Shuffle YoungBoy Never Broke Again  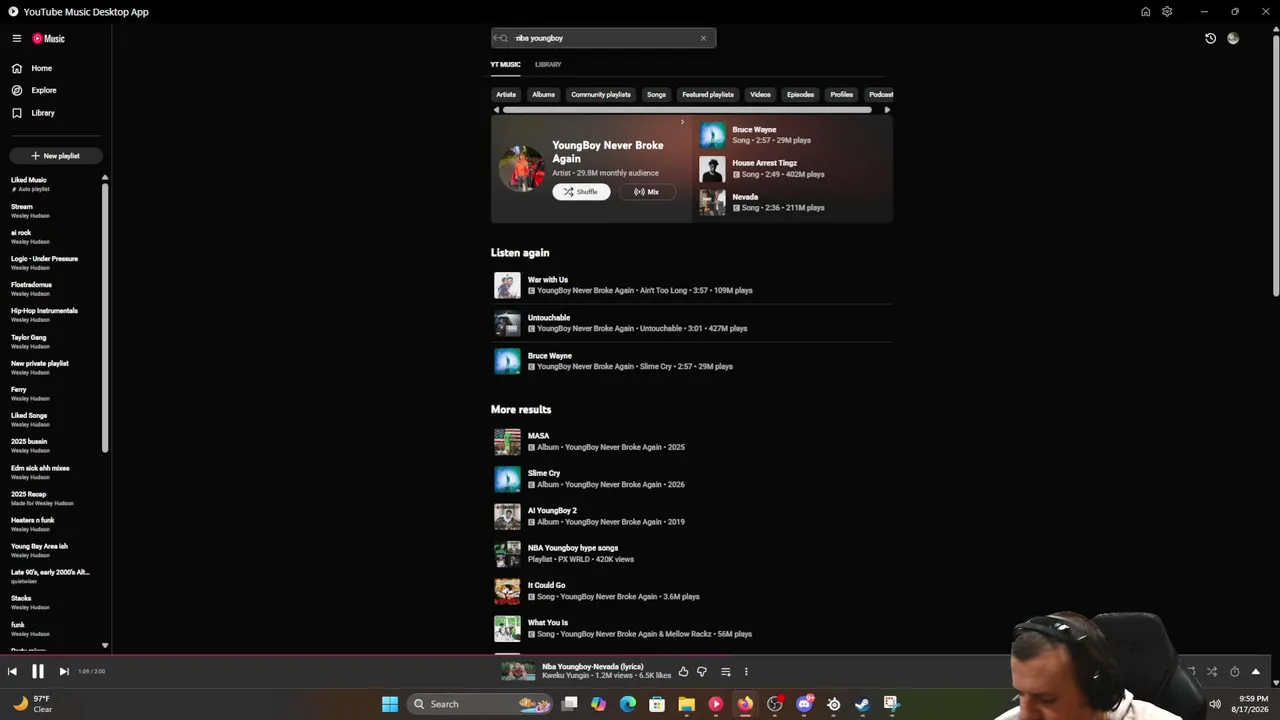(x=581, y=192)
